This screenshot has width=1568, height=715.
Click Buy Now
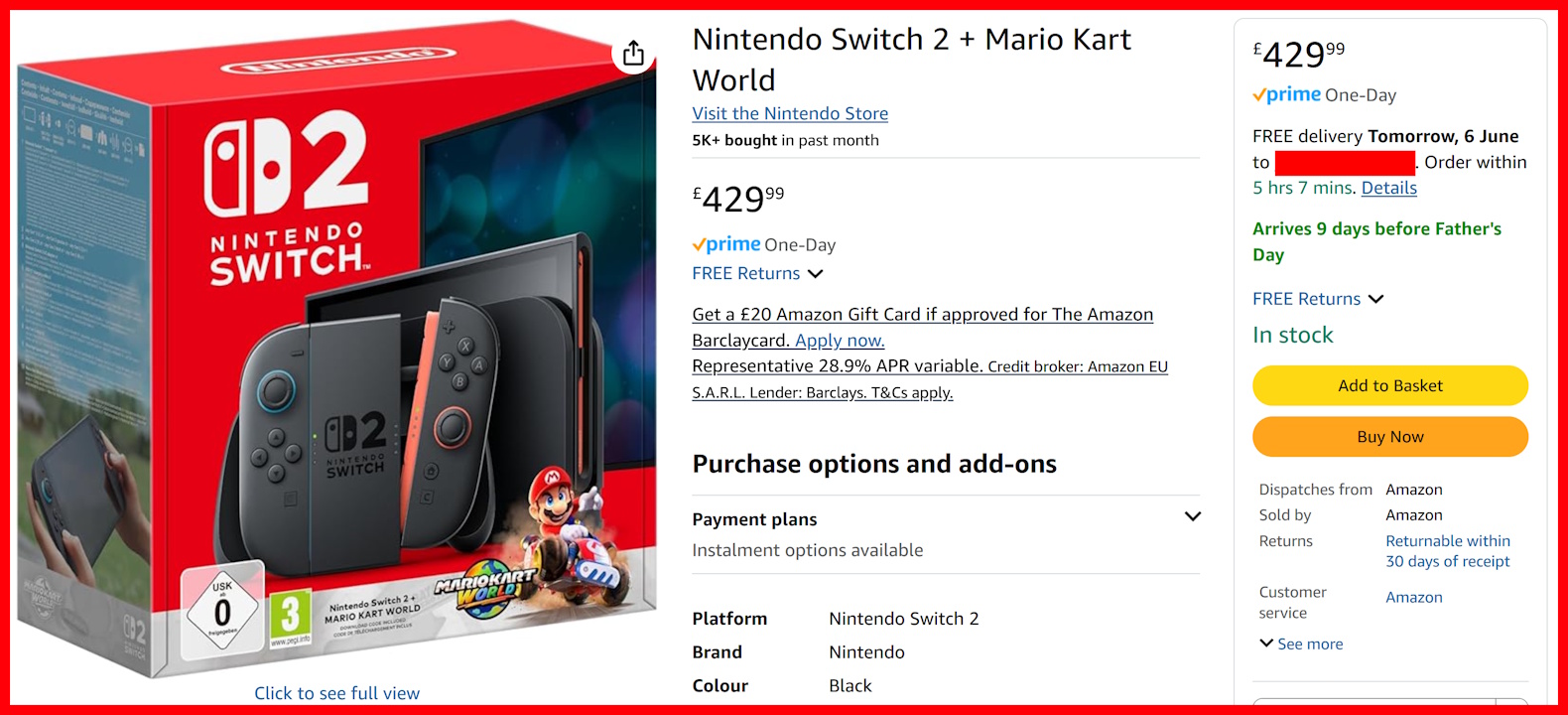pos(1389,436)
